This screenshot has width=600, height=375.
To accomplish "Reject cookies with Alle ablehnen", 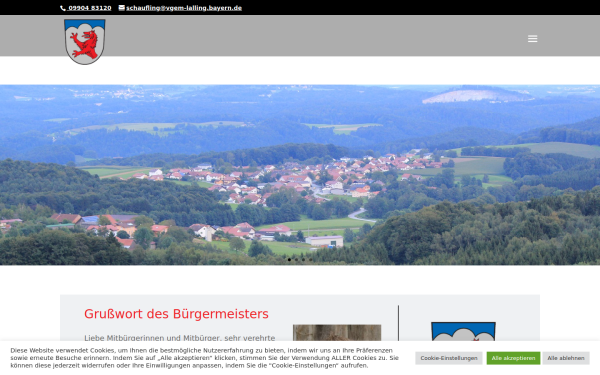I will [566, 358].
